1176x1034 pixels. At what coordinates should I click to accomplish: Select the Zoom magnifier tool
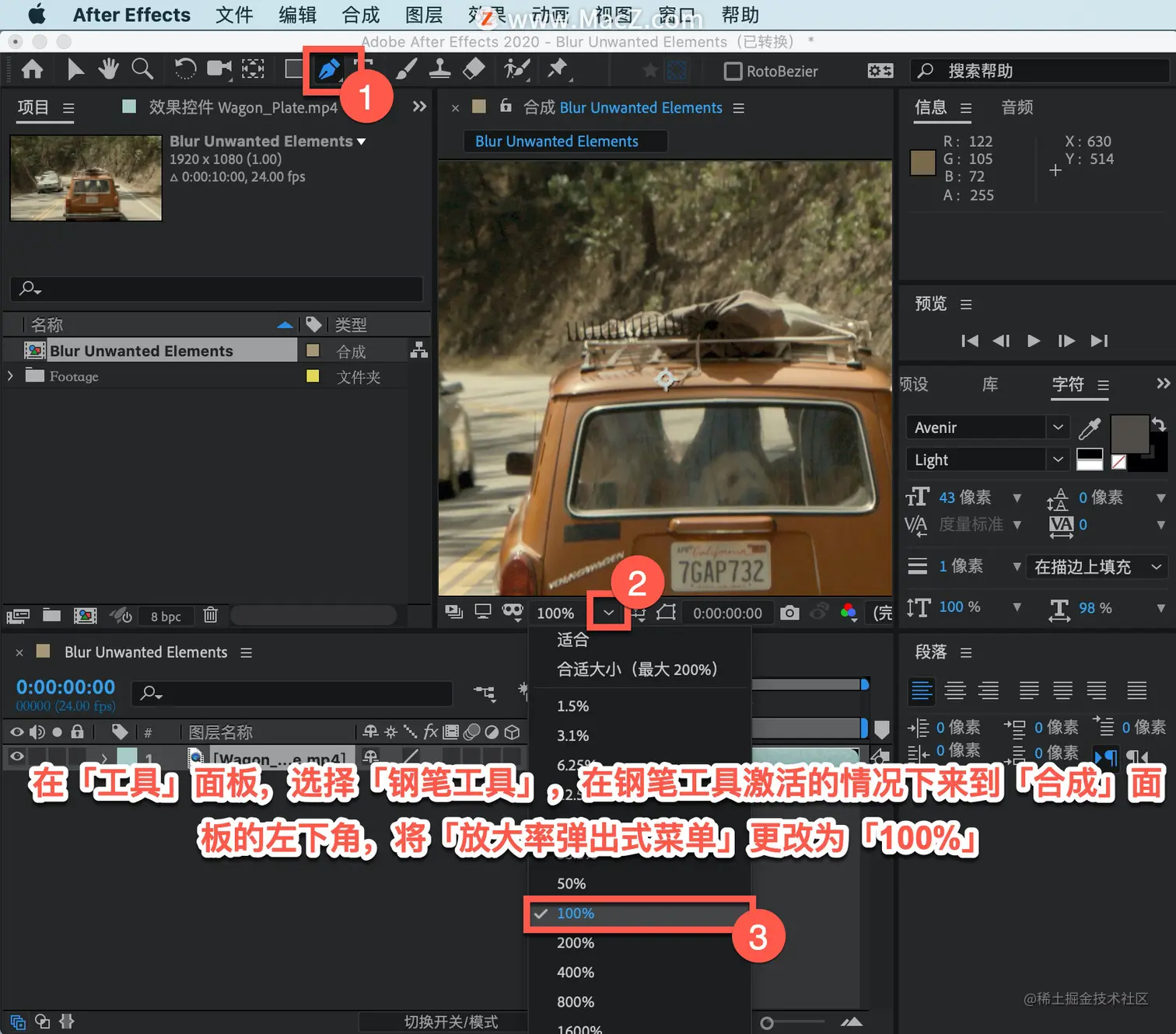(x=142, y=69)
